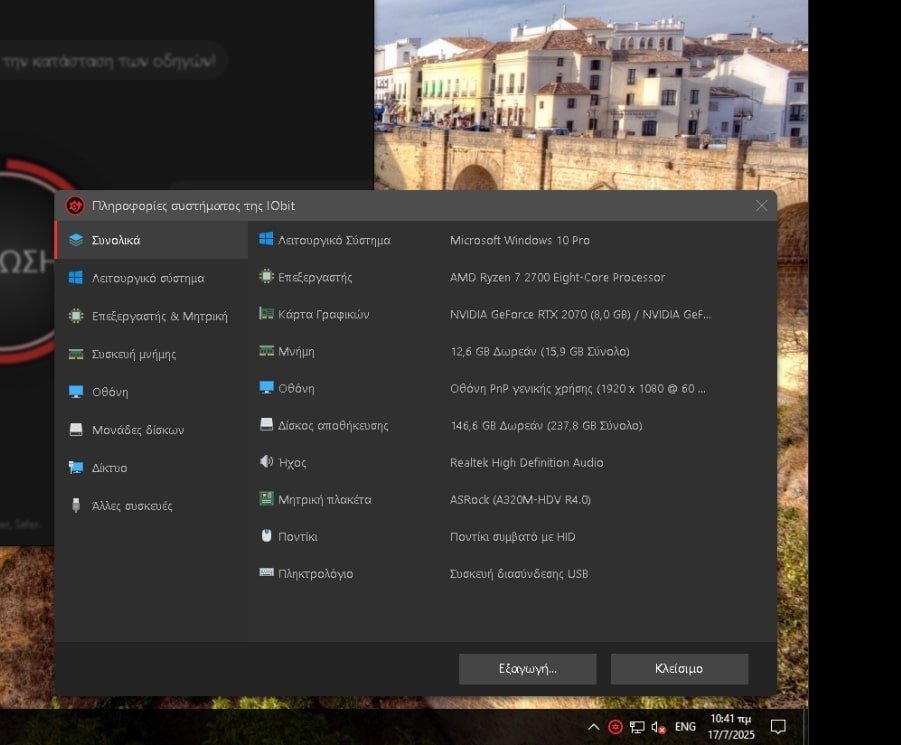Close the IObit system information dialog
The image size is (901, 745).
tap(761, 206)
